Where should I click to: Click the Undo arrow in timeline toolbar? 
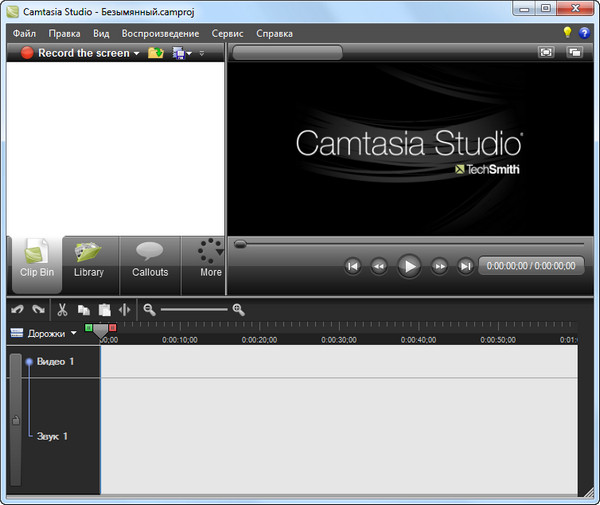17,310
